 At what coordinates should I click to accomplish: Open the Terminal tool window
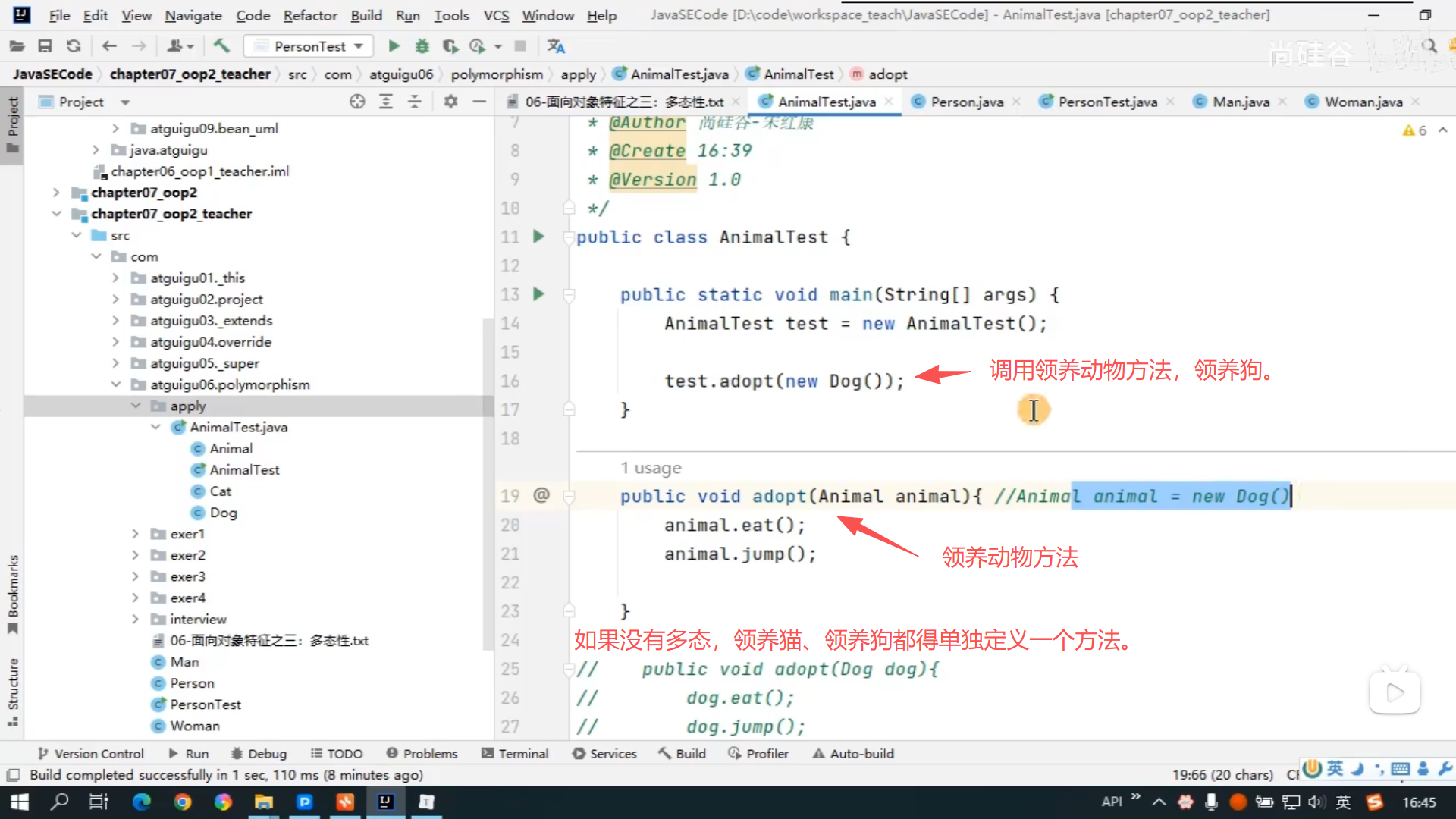pos(515,753)
